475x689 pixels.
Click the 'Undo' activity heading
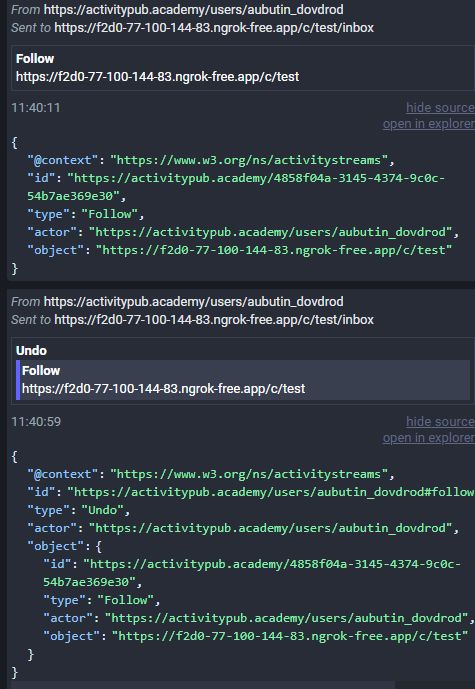click(31, 351)
